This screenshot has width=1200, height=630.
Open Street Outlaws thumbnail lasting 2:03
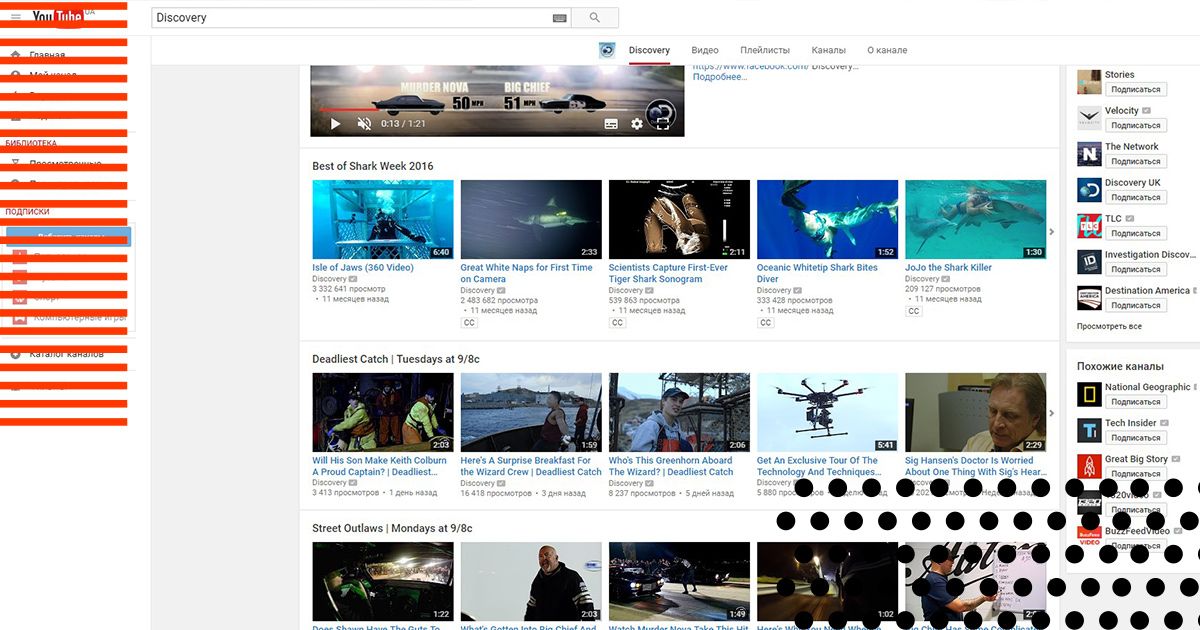(531, 582)
